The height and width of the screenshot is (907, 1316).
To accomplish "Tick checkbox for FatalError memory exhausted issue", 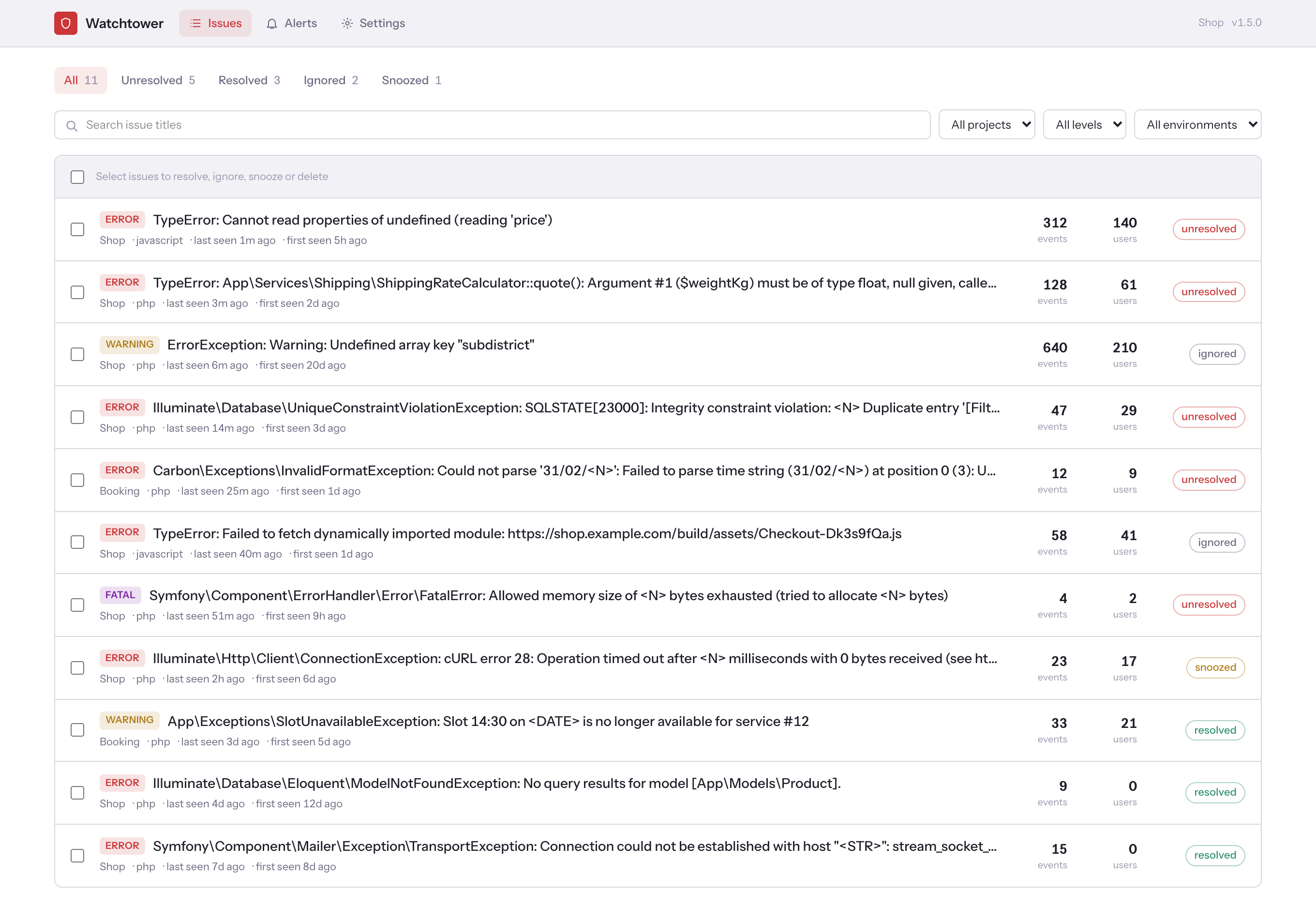I will [x=77, y=605].
